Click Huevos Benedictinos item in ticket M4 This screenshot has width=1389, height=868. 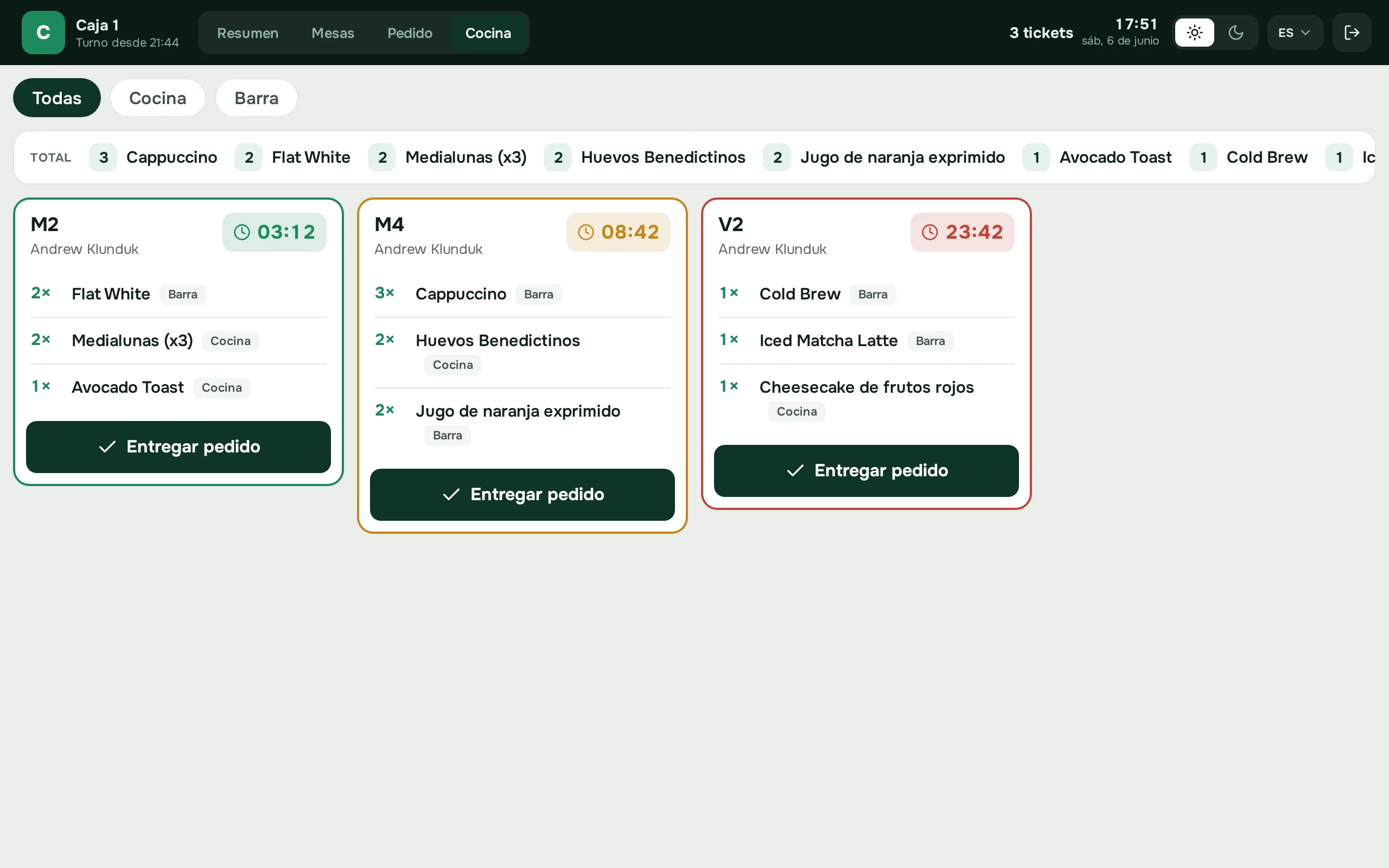[x=498, y=341]
